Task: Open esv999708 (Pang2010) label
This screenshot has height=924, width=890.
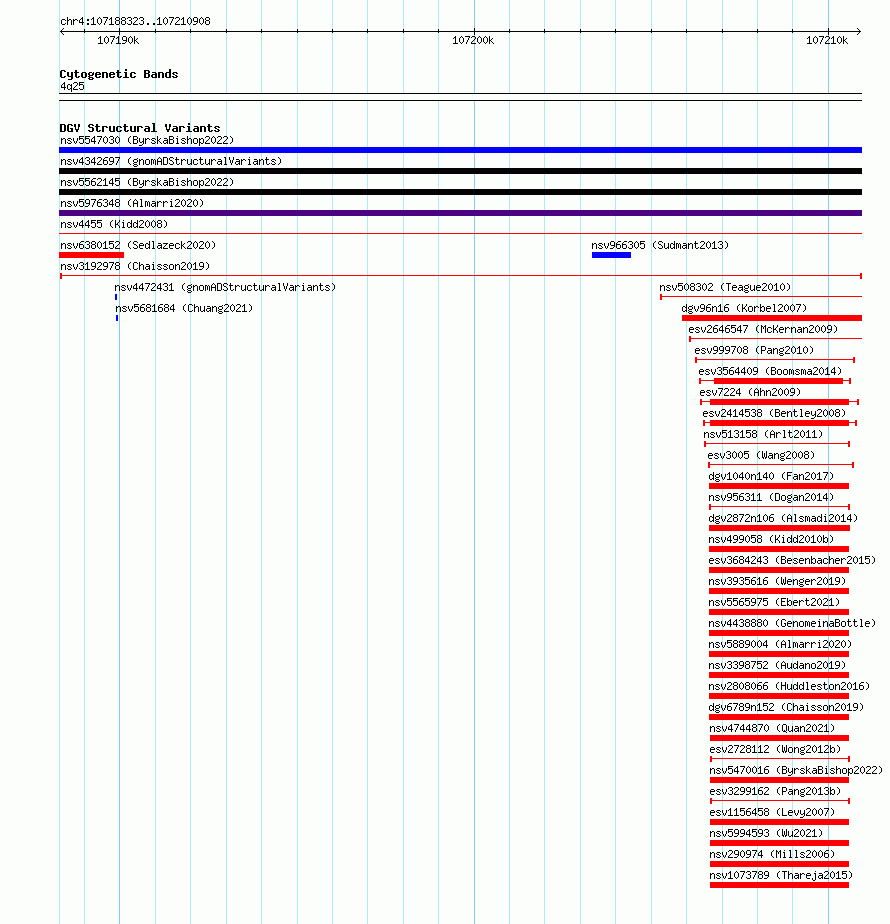Action: 754,351
